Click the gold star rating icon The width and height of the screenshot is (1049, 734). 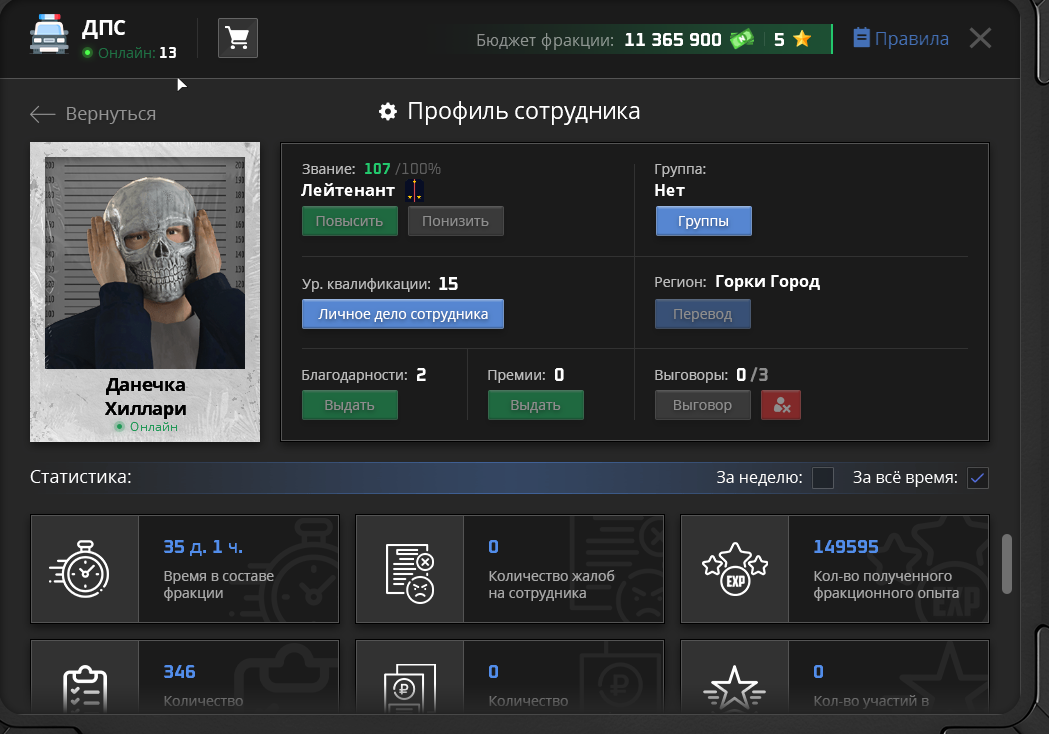801,40
